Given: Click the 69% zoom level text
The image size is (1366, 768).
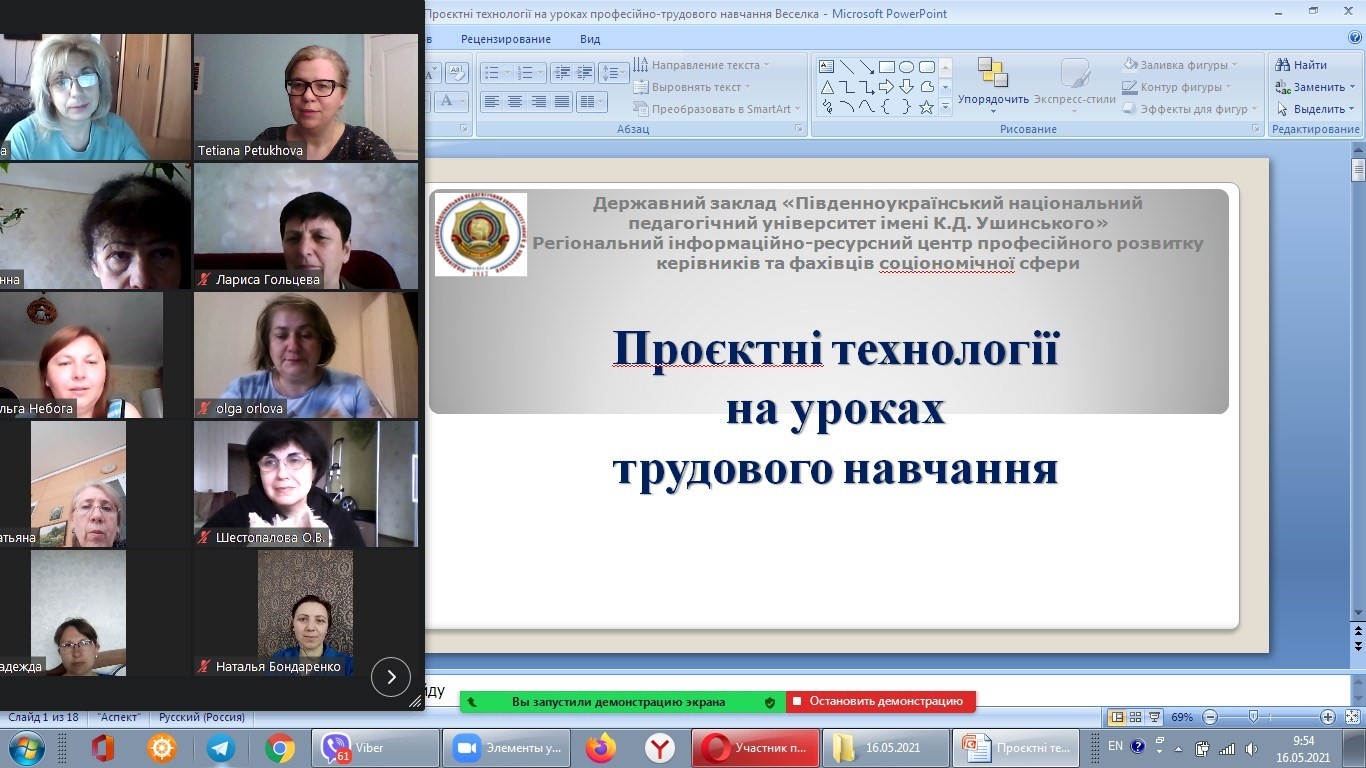Looking at the screenshot, I should (1183, 717).
